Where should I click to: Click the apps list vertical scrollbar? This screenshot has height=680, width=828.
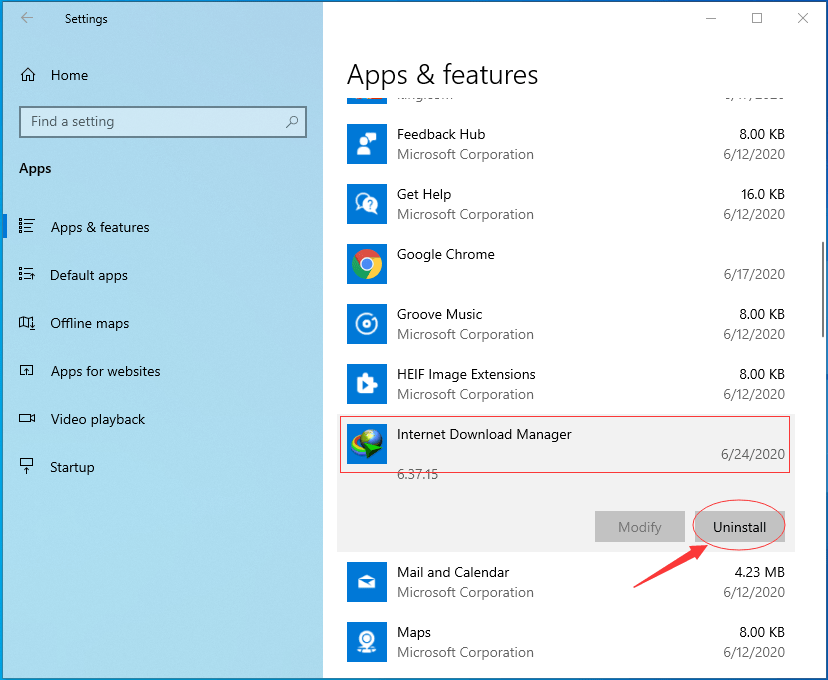point(823,289)
